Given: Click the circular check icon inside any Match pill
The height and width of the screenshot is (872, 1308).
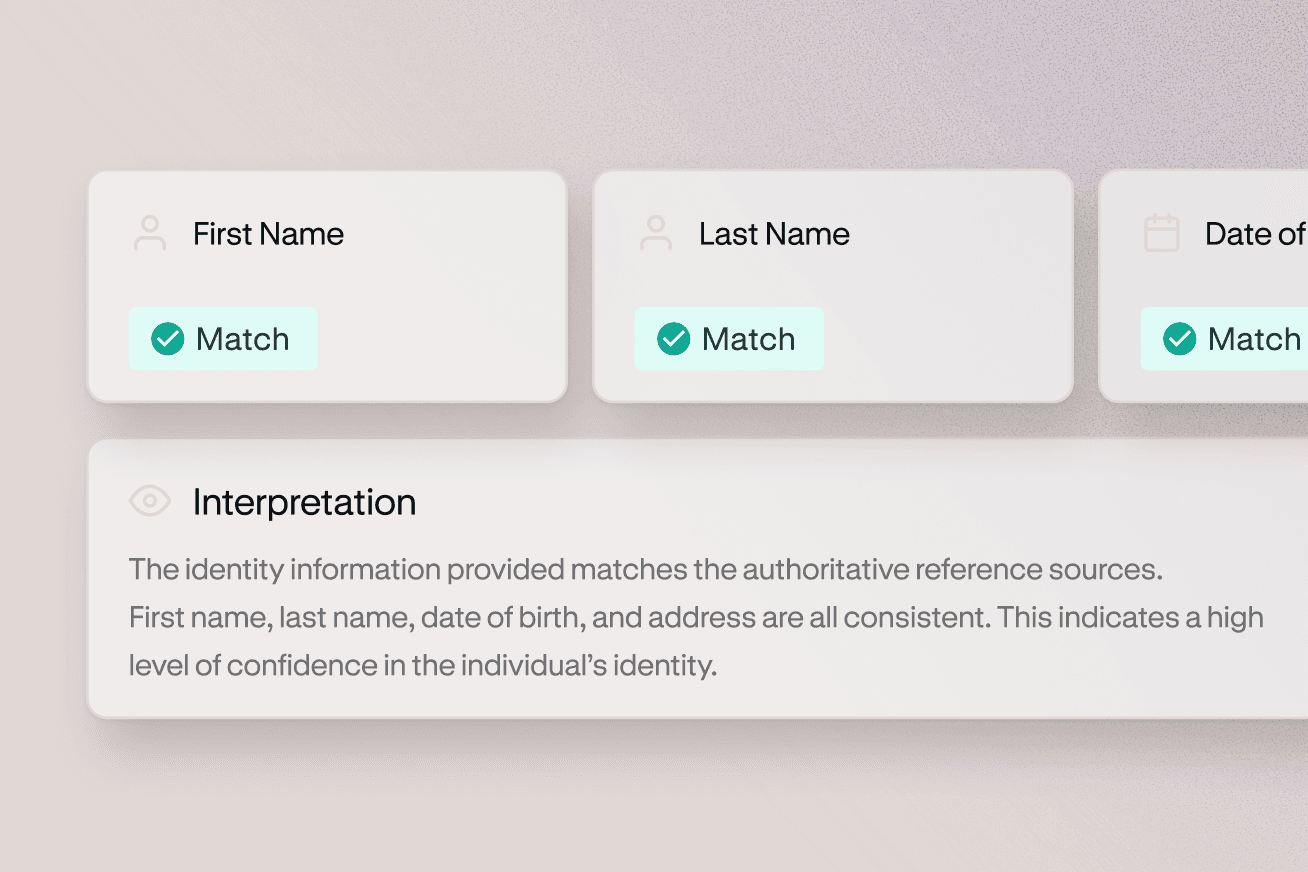Looking at the screenshot, I should click(x=168, y=339).
